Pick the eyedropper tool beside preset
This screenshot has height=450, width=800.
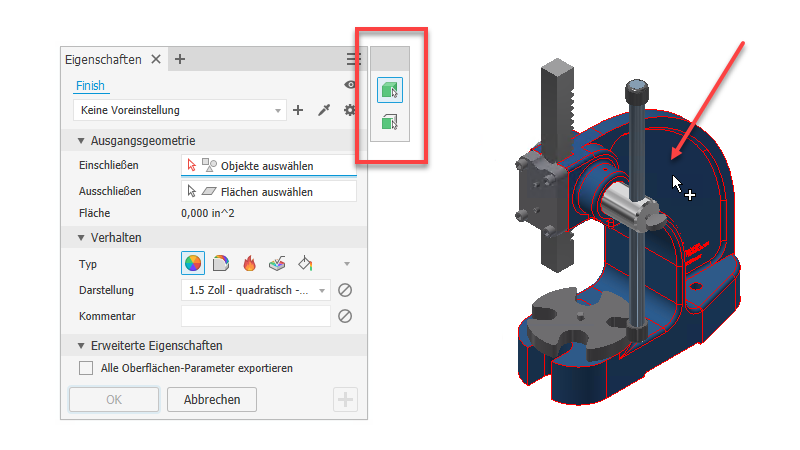[324, 110]
